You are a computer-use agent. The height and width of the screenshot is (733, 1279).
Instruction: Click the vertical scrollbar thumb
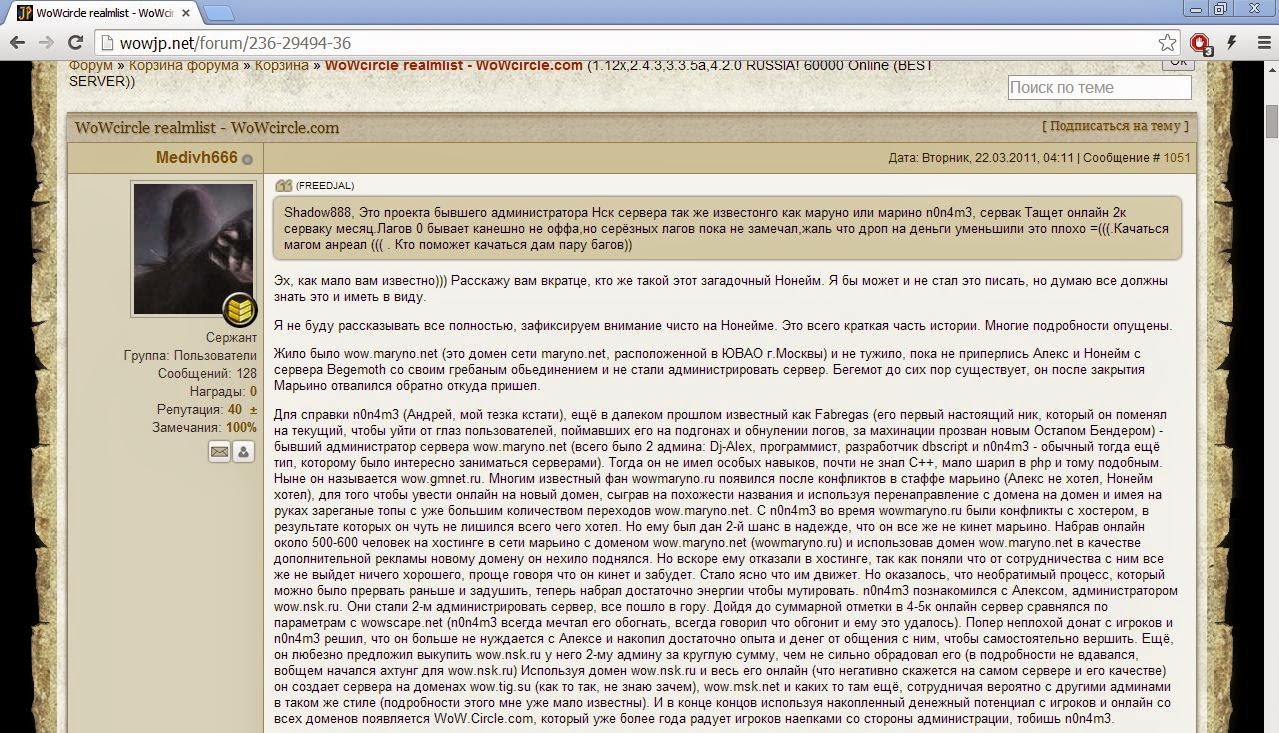click(1271, 122)
